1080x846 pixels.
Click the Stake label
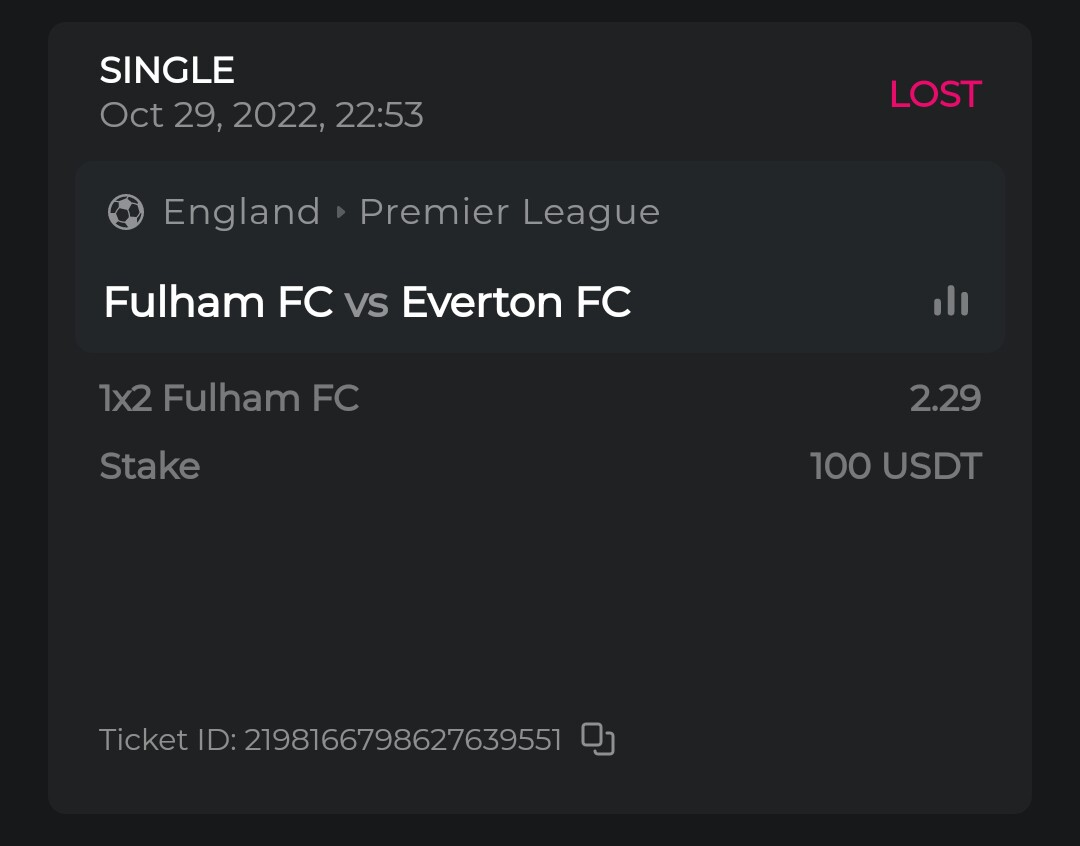tap(150, 466)
